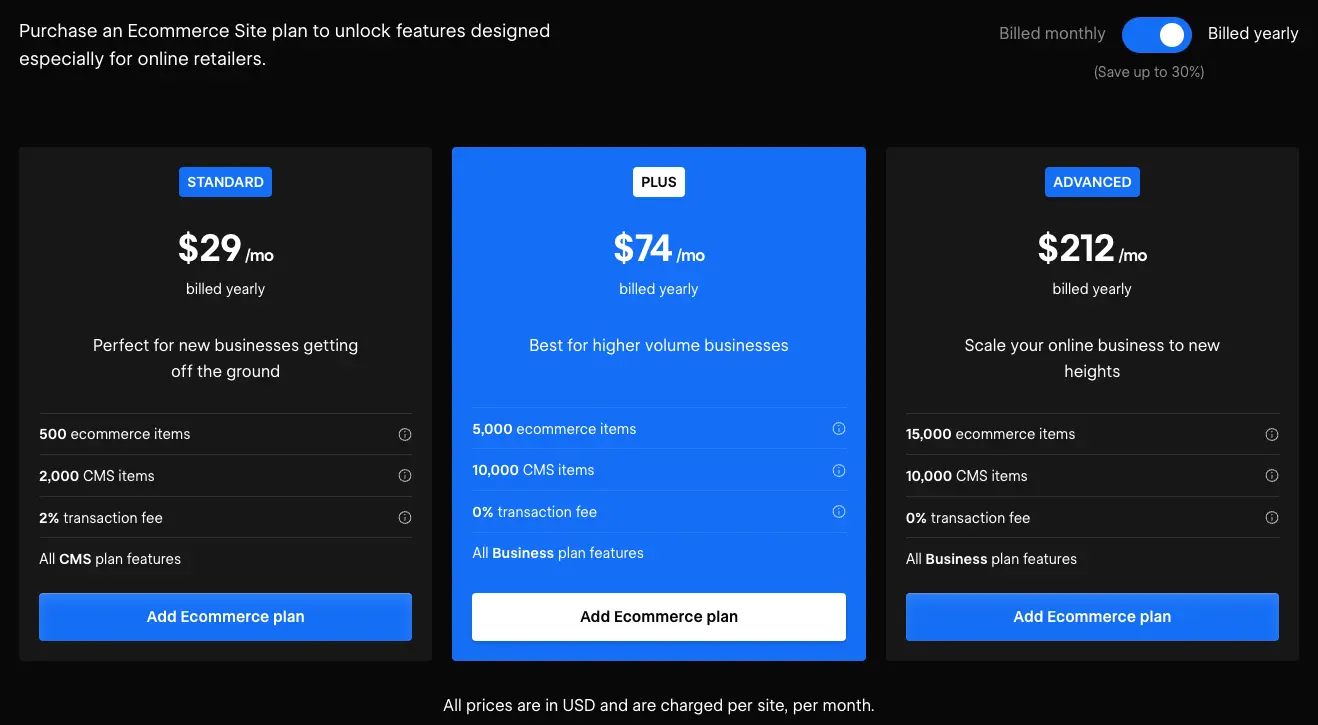1318x725 pixels.
Task: Show info for Plus plan 10,000 CMS items
Action: (839, 470)
